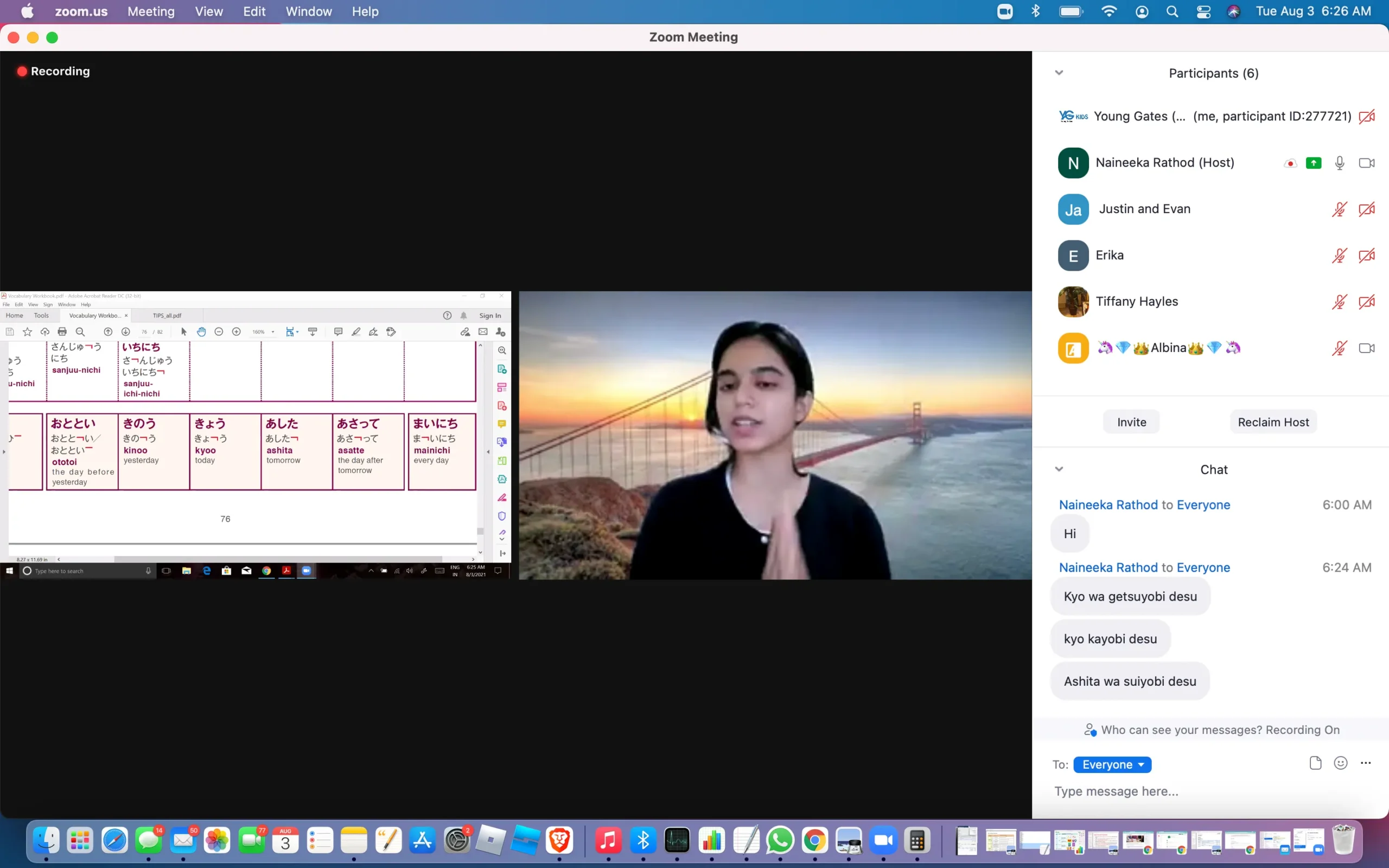This screenshot has width=1389, height=868.
Task: Click the Invite button
Action: pos(1131,423)
